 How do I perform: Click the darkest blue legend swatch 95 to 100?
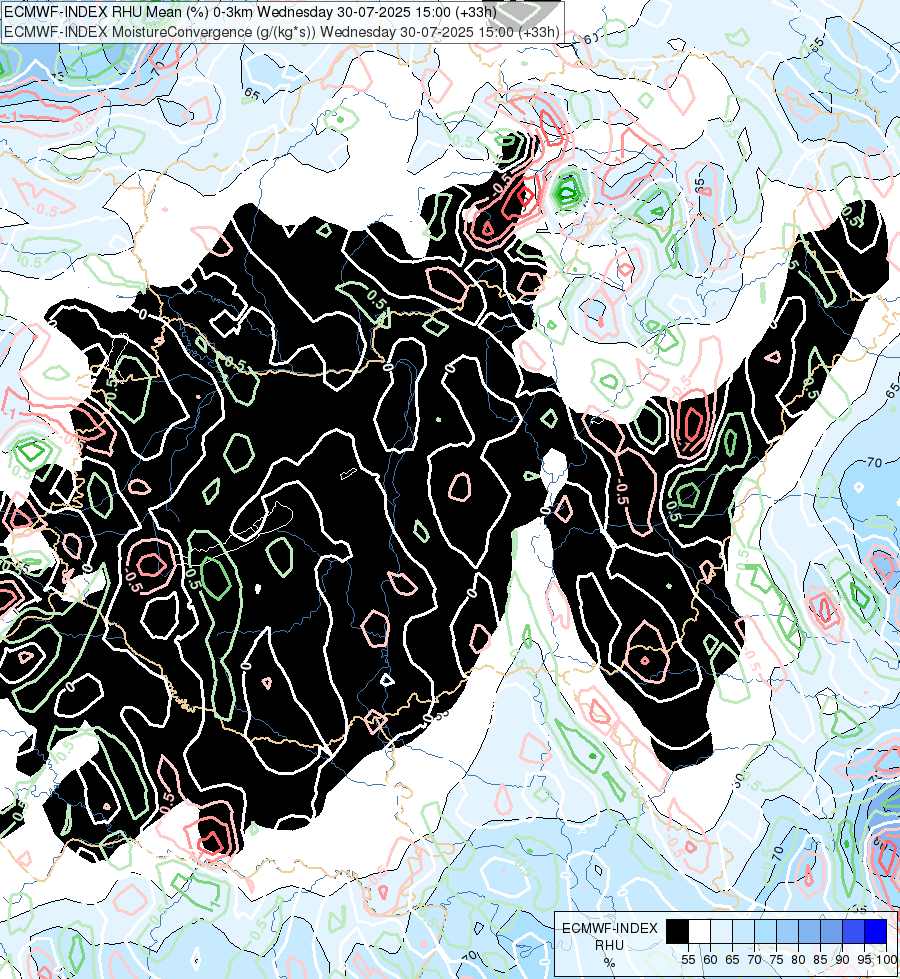(x=875, y=931)
